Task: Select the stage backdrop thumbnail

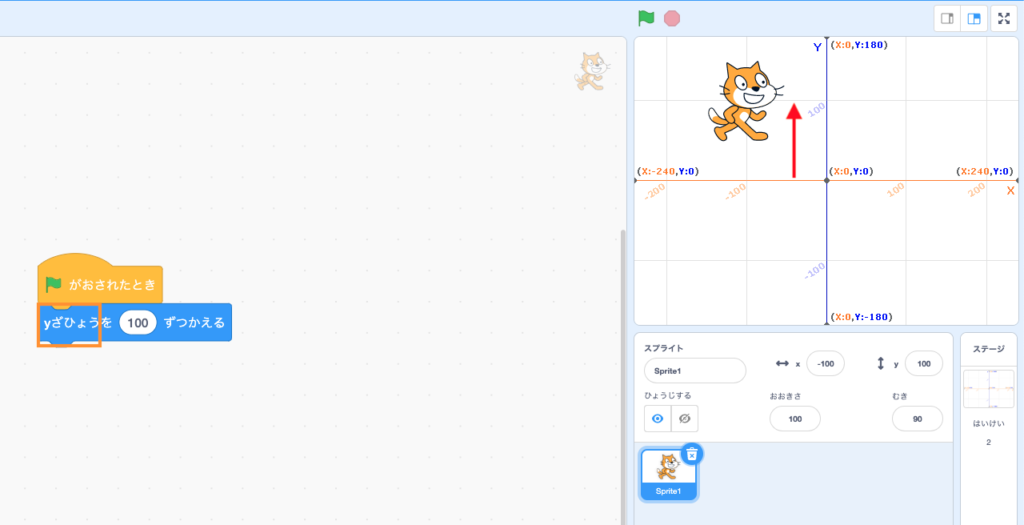Action: 988,389
